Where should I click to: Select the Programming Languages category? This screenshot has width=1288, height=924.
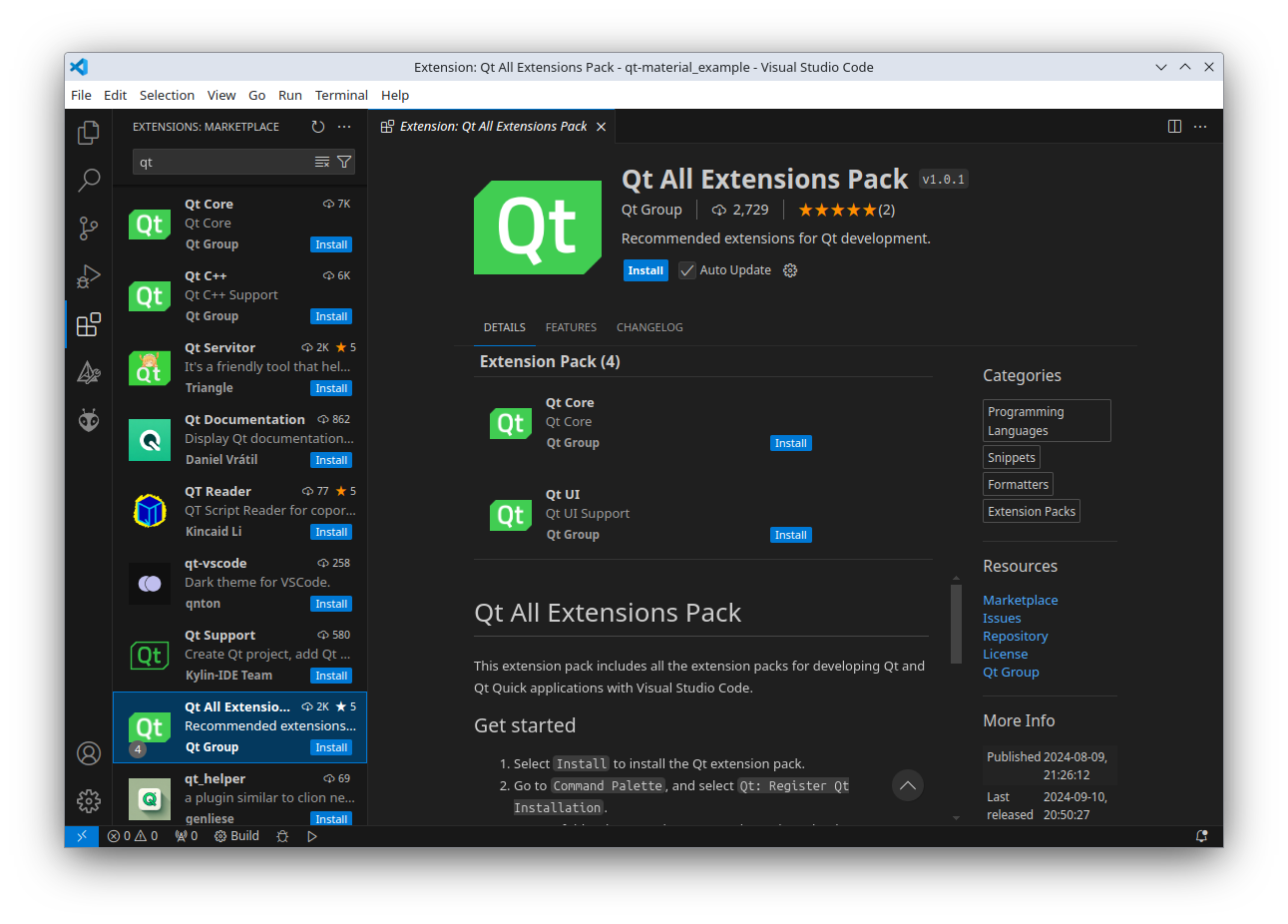click(x=1047, y=421)
